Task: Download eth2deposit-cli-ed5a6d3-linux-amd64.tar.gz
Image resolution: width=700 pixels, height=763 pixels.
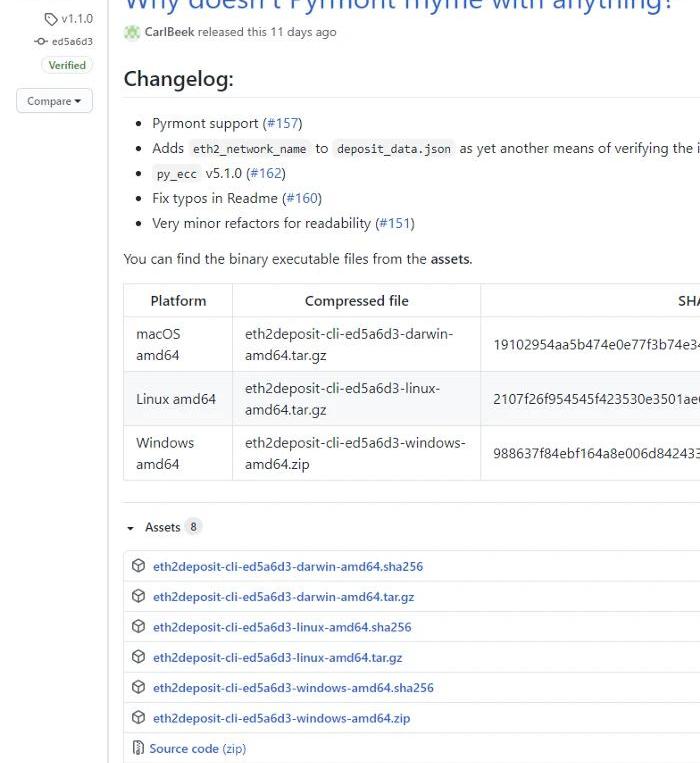Action: (277, 657)
